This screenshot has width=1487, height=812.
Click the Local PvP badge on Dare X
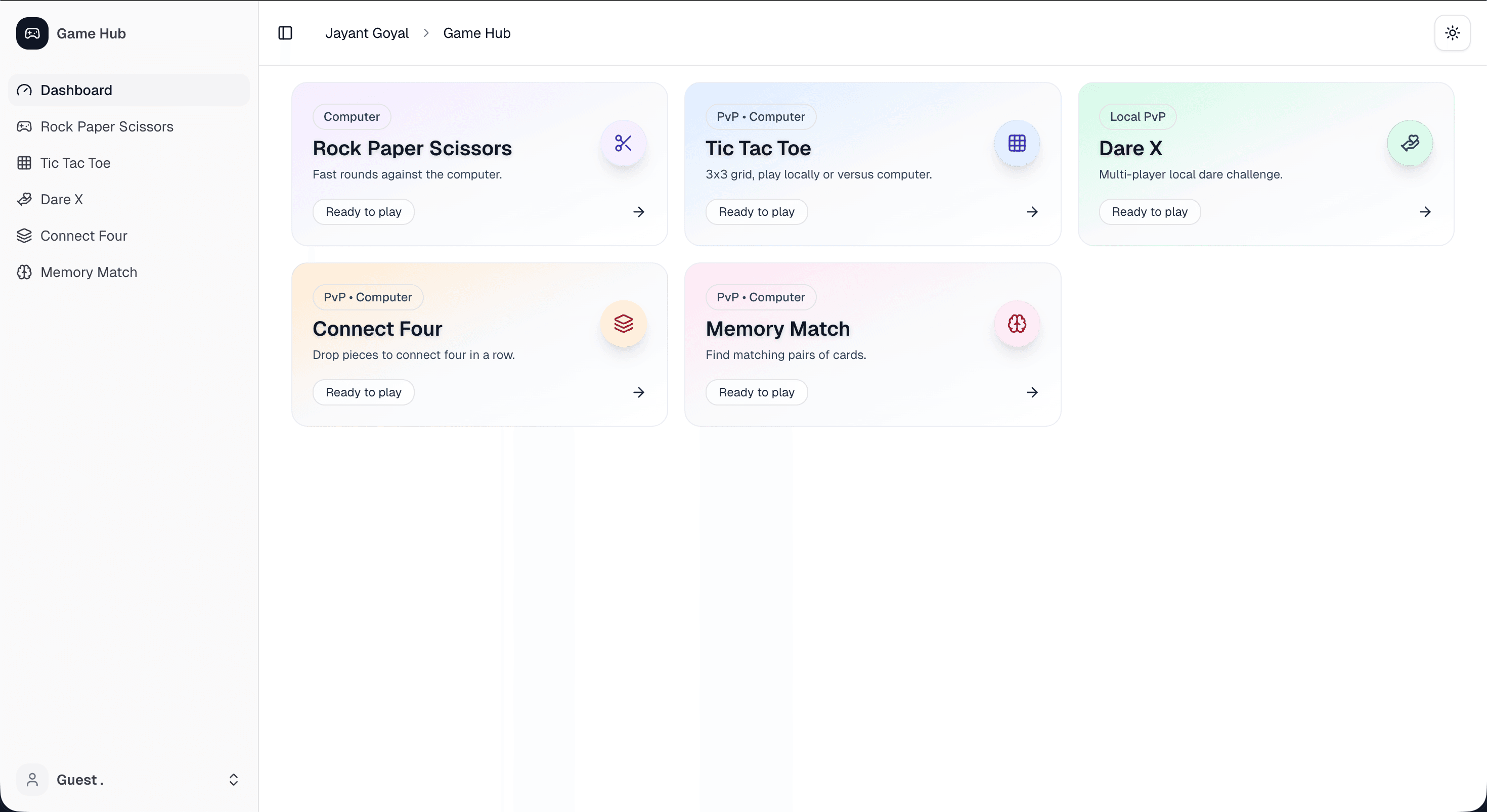tap(1137, 117)
